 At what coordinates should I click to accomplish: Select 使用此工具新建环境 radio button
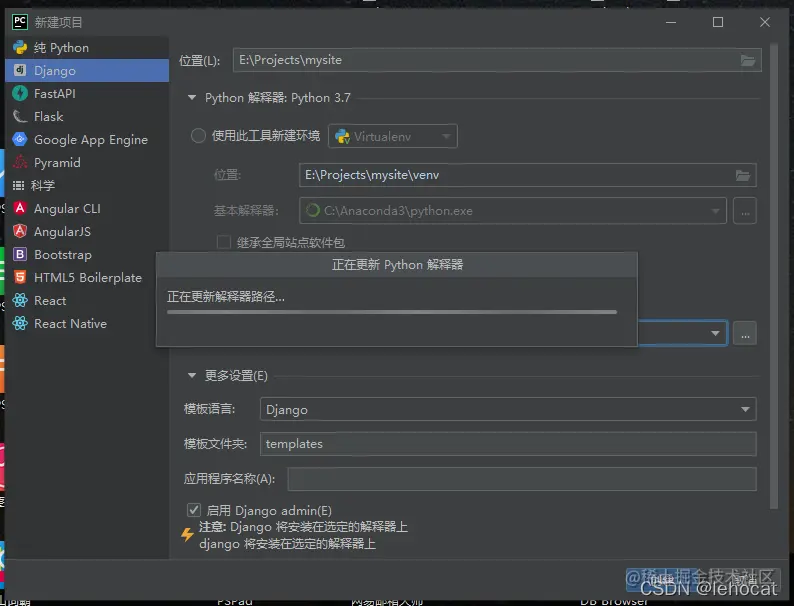pyautogui.click(x=198, y=136)
